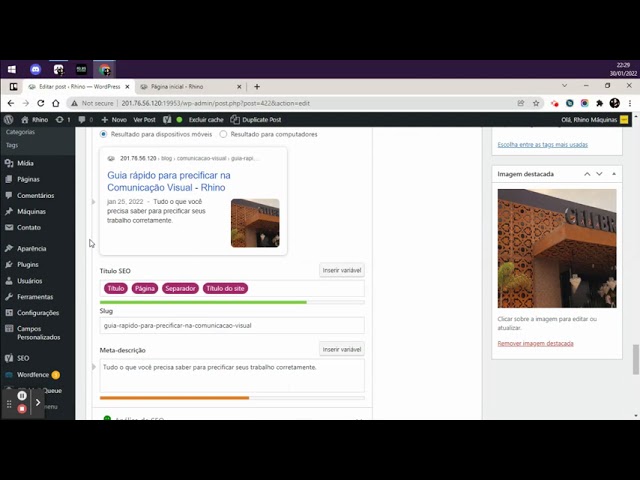Select Resultado para computadores
This screenshot has height=480, width=640.
click(x=223, y=134)
